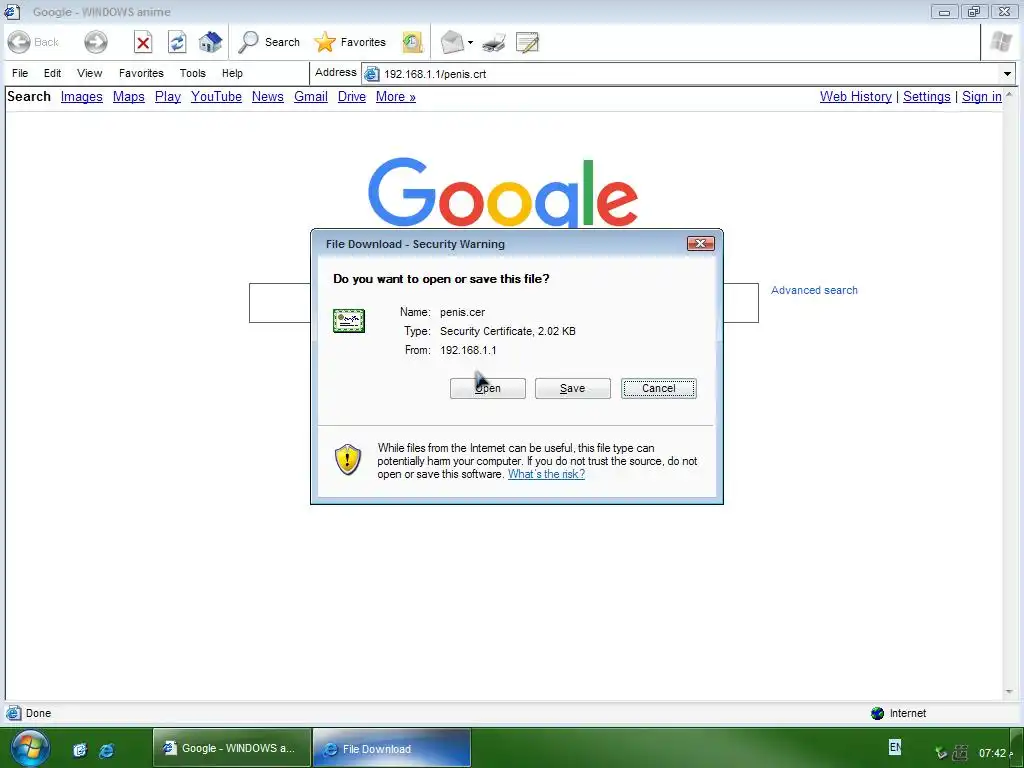The width and height of the screenshot is (1024, 768).
Task: Click the Cancel button in dialog
Action: (x=658, y=388)
